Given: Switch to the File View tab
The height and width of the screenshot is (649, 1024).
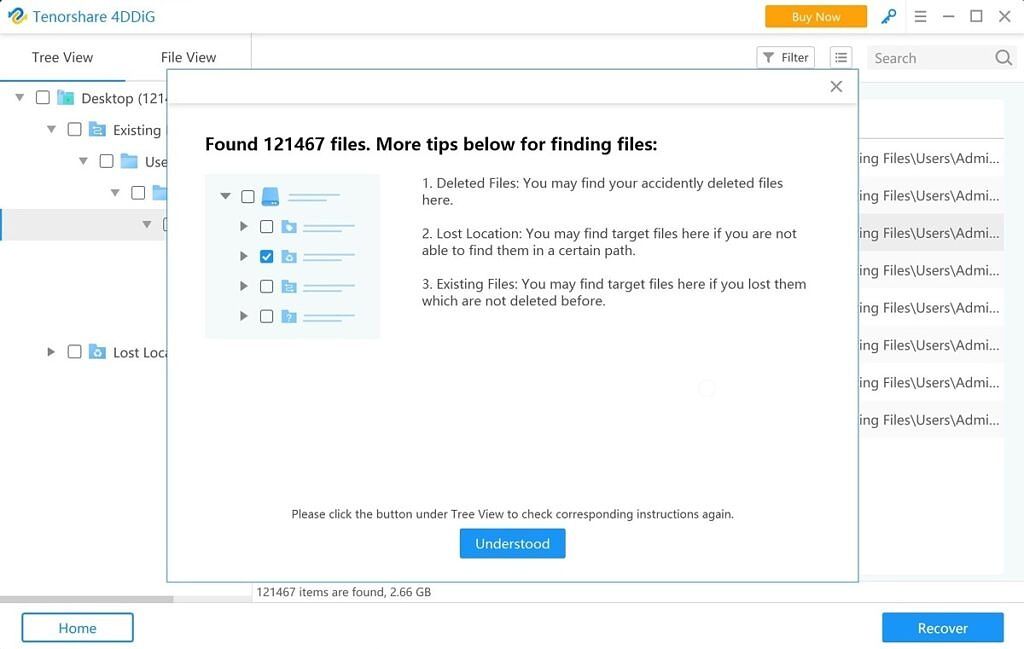Looking at the screenshot, I should (187, 57).
